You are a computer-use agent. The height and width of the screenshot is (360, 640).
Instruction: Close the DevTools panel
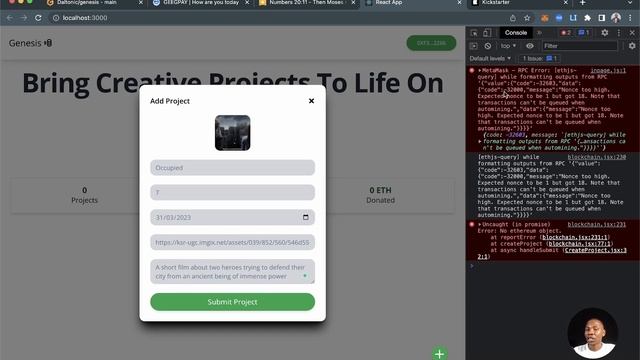click(x=632, y=33)
